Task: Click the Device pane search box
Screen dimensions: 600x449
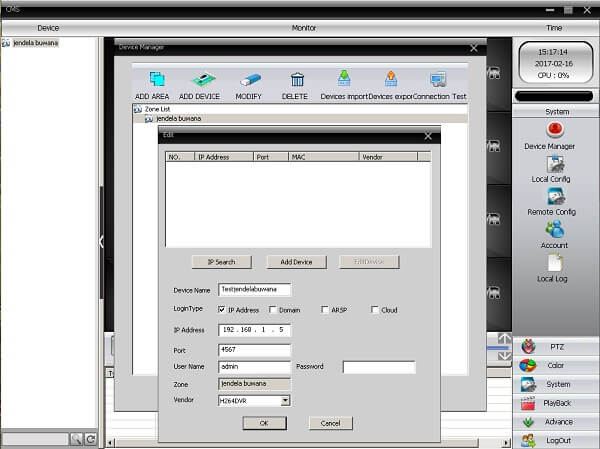Action: point(35,439)
